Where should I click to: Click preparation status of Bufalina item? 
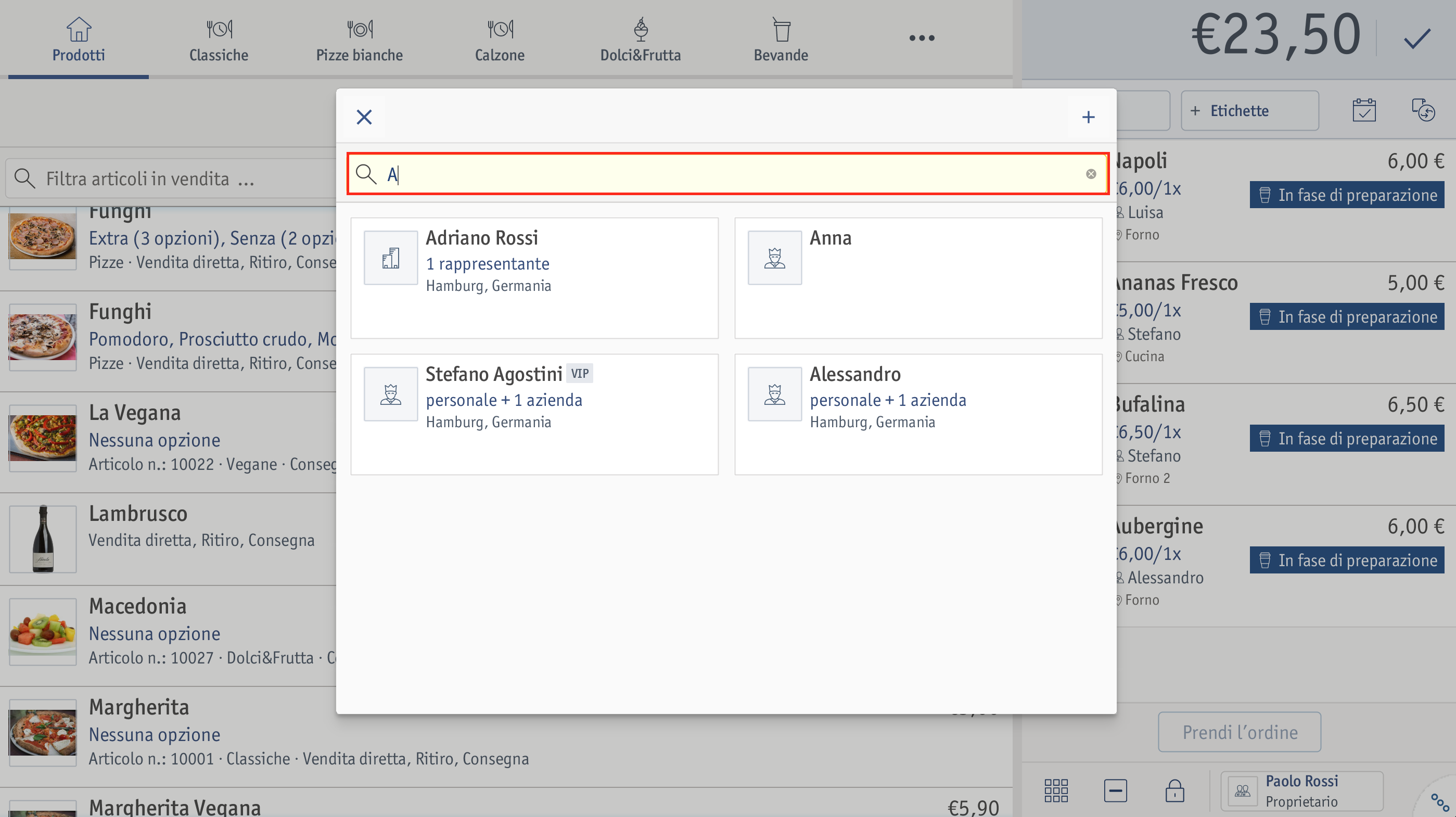point(1346,438)
